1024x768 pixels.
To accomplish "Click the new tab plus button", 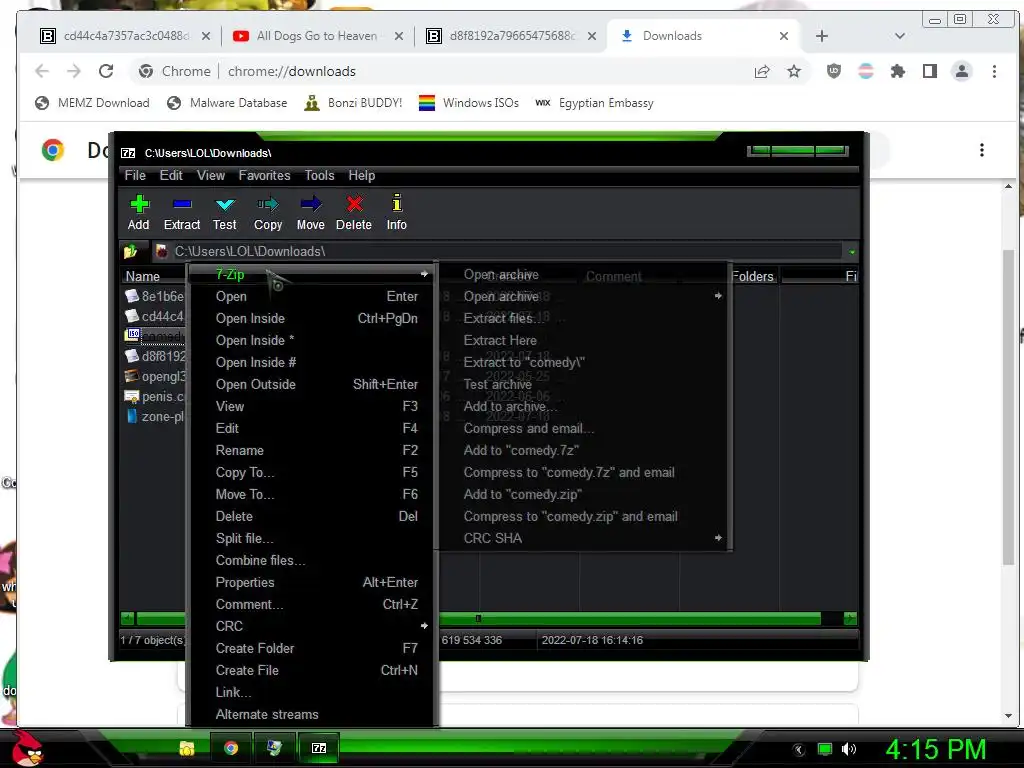I will pyautogui.click(x=822, y=36).
